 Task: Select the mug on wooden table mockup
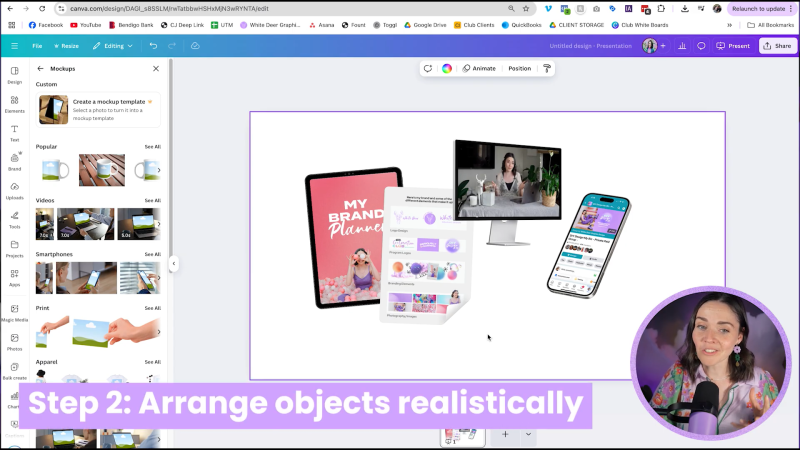click(x=102, y=170)
